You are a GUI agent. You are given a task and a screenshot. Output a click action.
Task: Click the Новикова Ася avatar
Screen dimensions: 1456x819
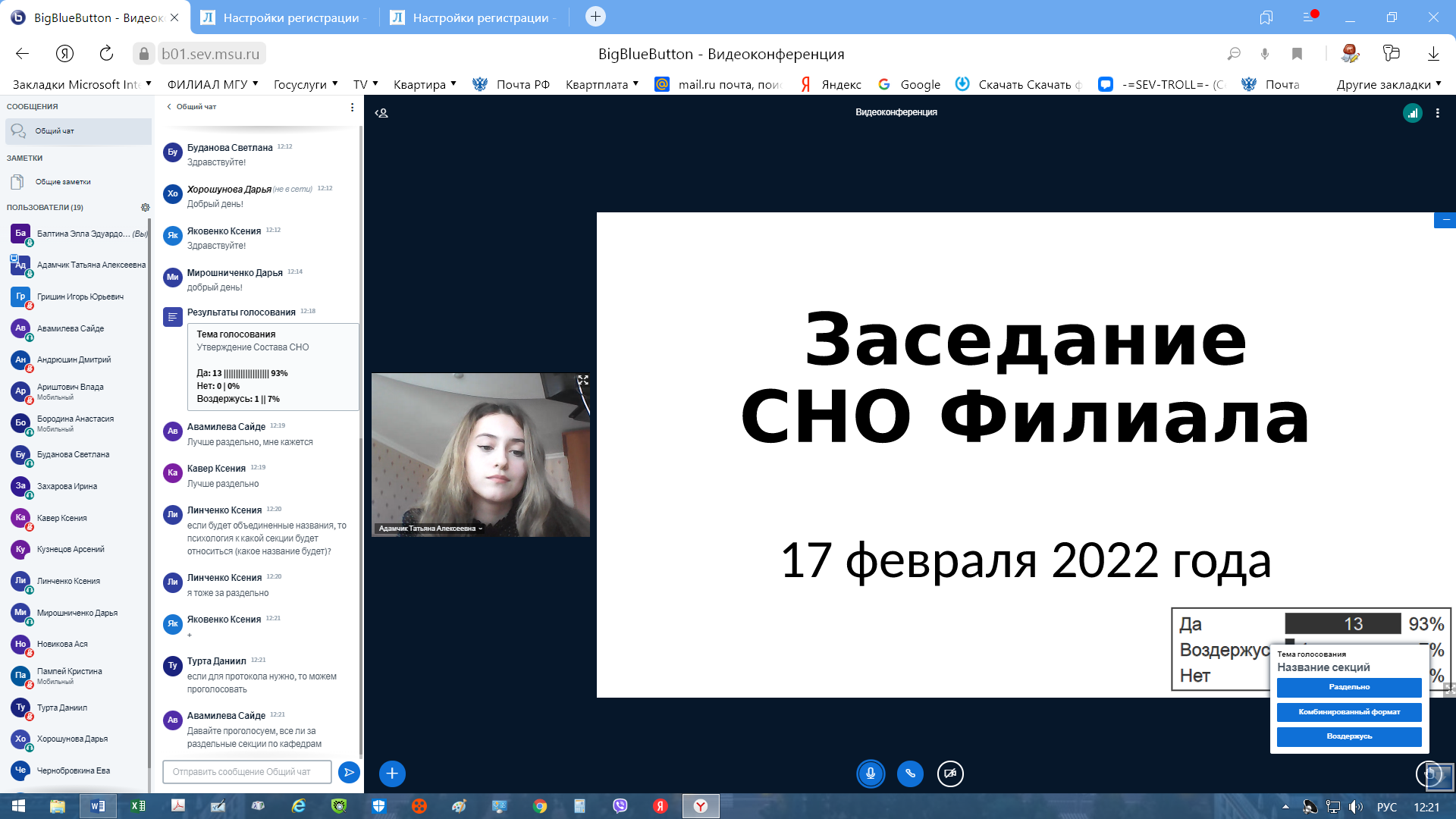(20, 644)
